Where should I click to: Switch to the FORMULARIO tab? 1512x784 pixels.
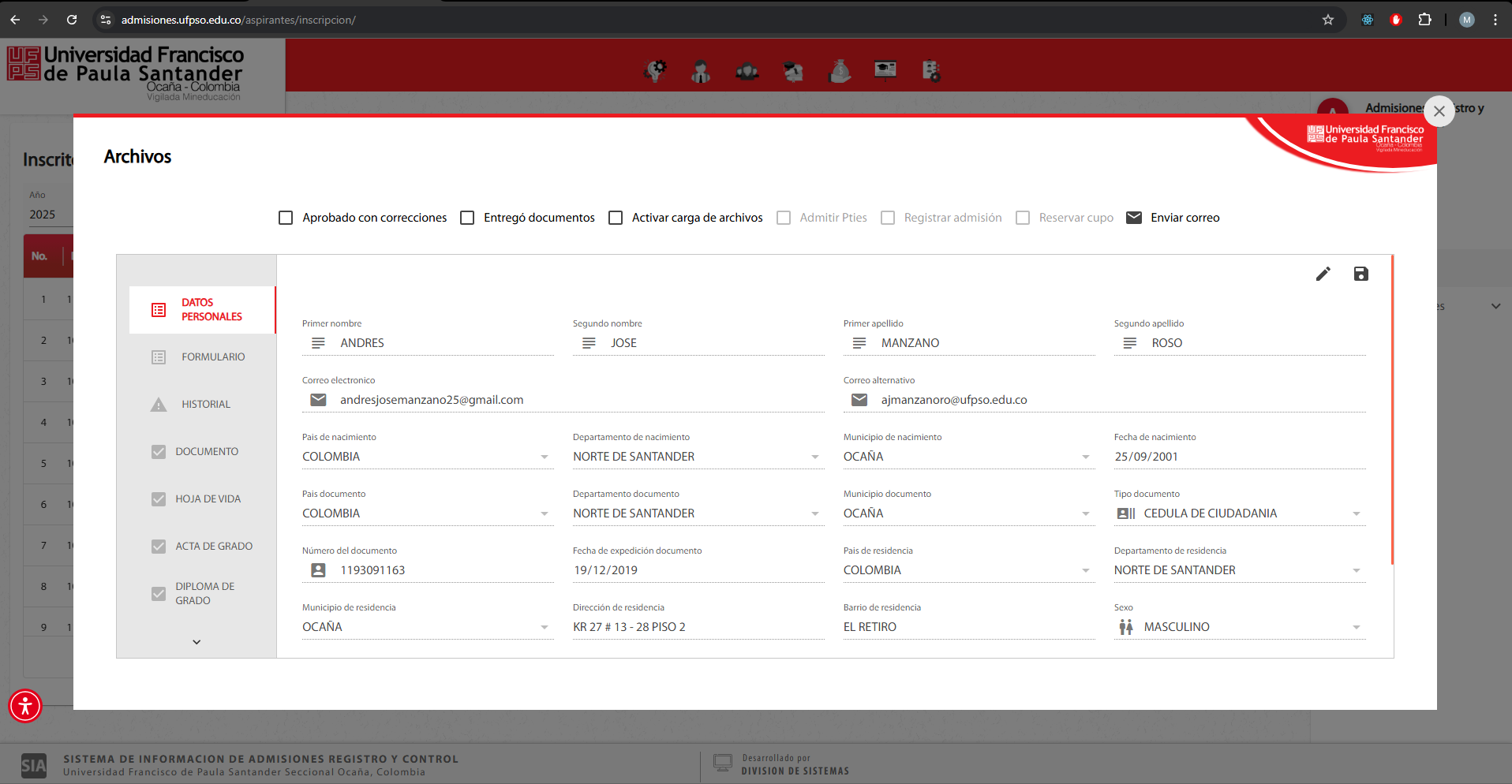click(212, 357)
